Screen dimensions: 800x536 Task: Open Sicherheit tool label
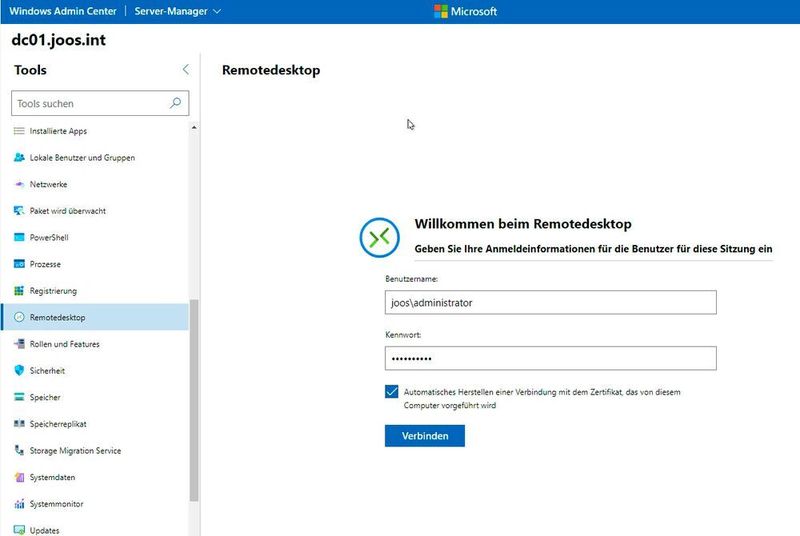[47, 371]
